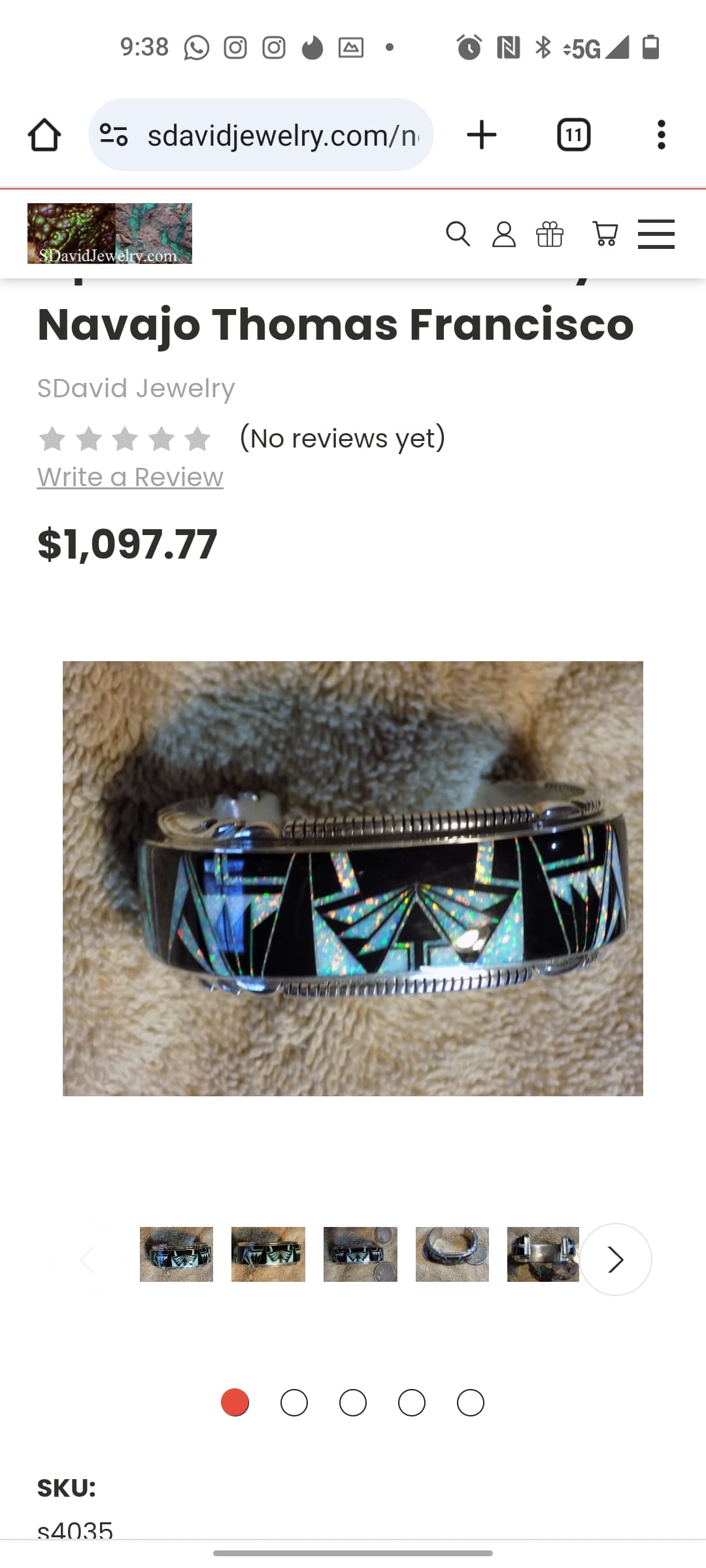Open the hamburger navigation menu
Screen dimensions: 706x1568
(x=656, y=234)
